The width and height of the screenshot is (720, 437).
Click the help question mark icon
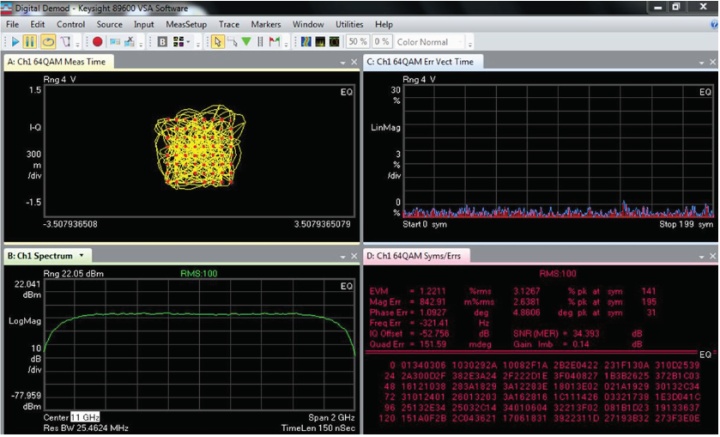[x=714, y=25]
